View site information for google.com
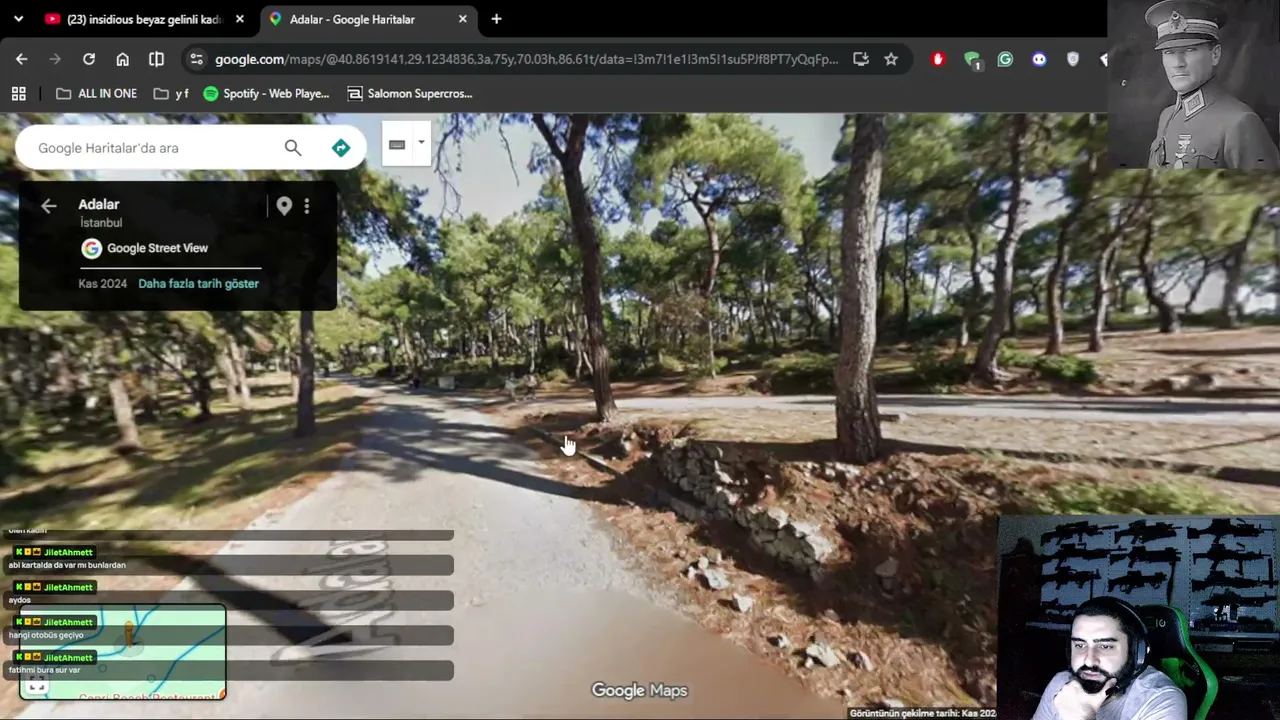The width and height of the screenshot is (1280, 720). 196,59
